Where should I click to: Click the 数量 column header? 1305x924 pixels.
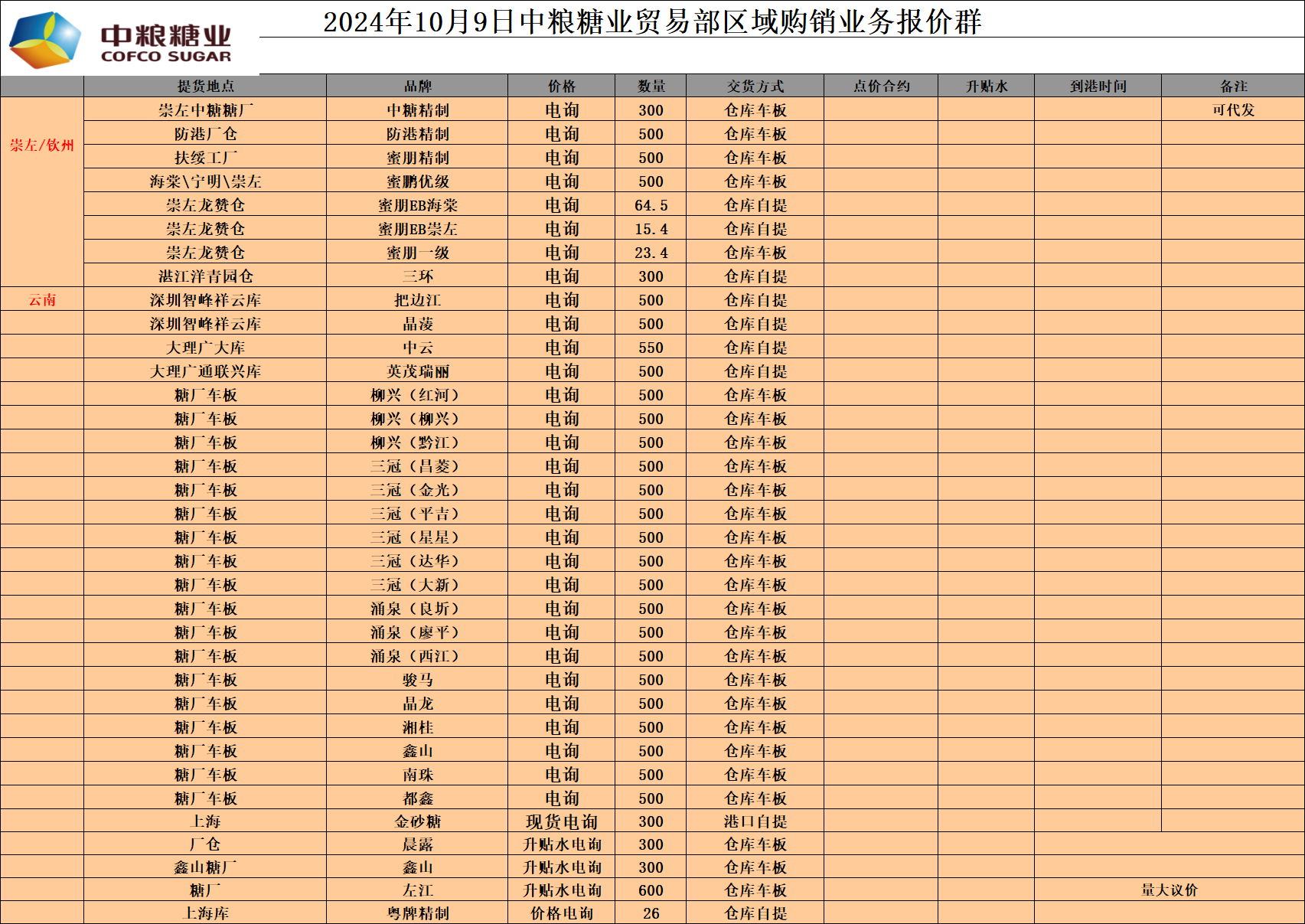tap(651, 87)
